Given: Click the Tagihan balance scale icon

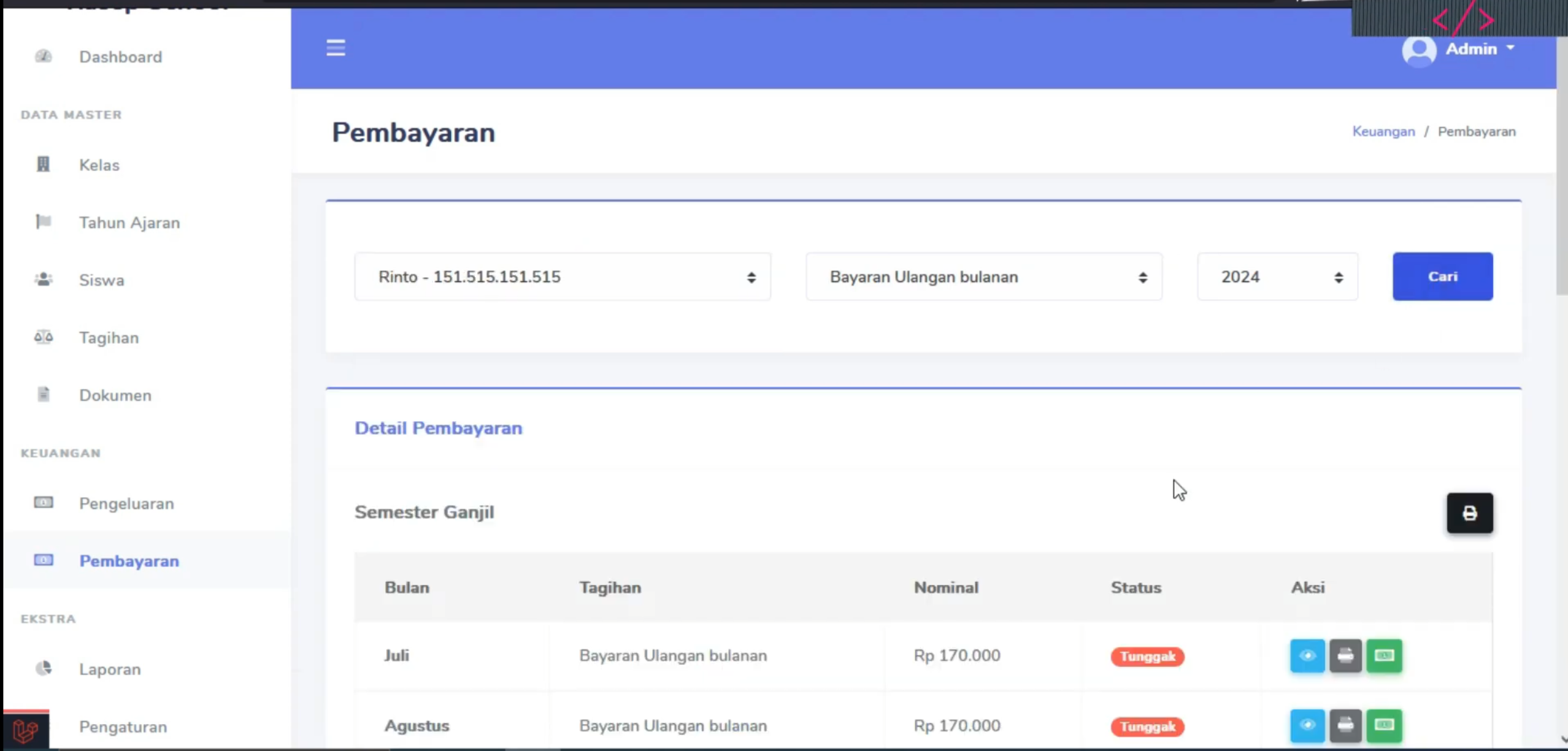Looking at the screenshot, I should 43,337.
